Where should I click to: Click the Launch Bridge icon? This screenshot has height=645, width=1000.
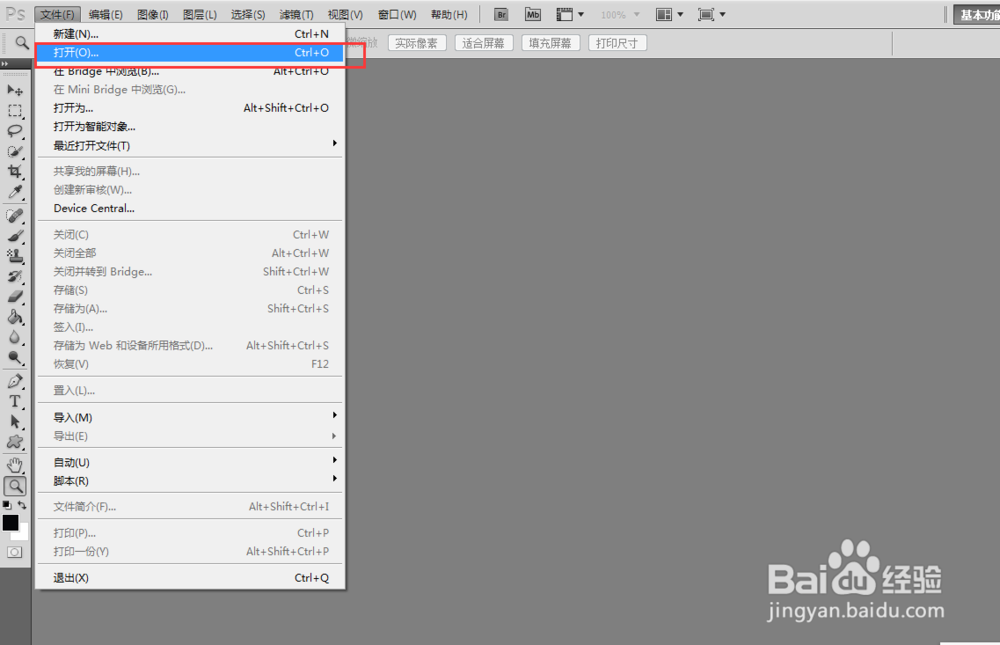(x=501, y=15)
